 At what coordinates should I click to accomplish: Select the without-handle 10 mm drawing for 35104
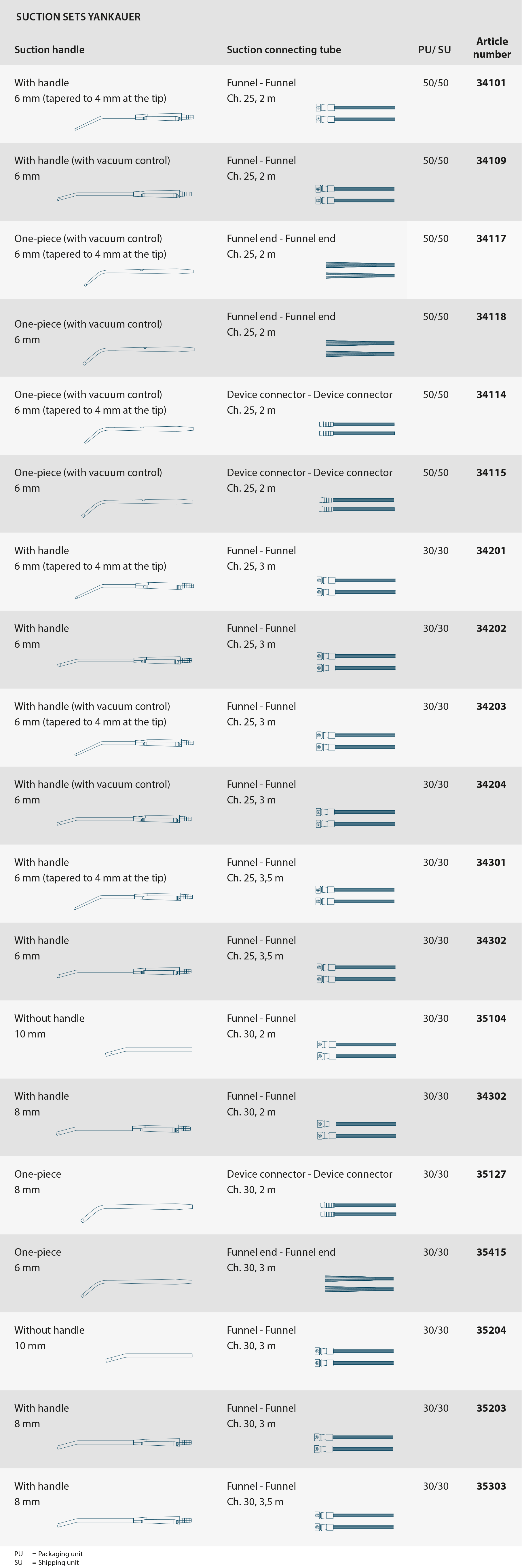[149, 1051]
